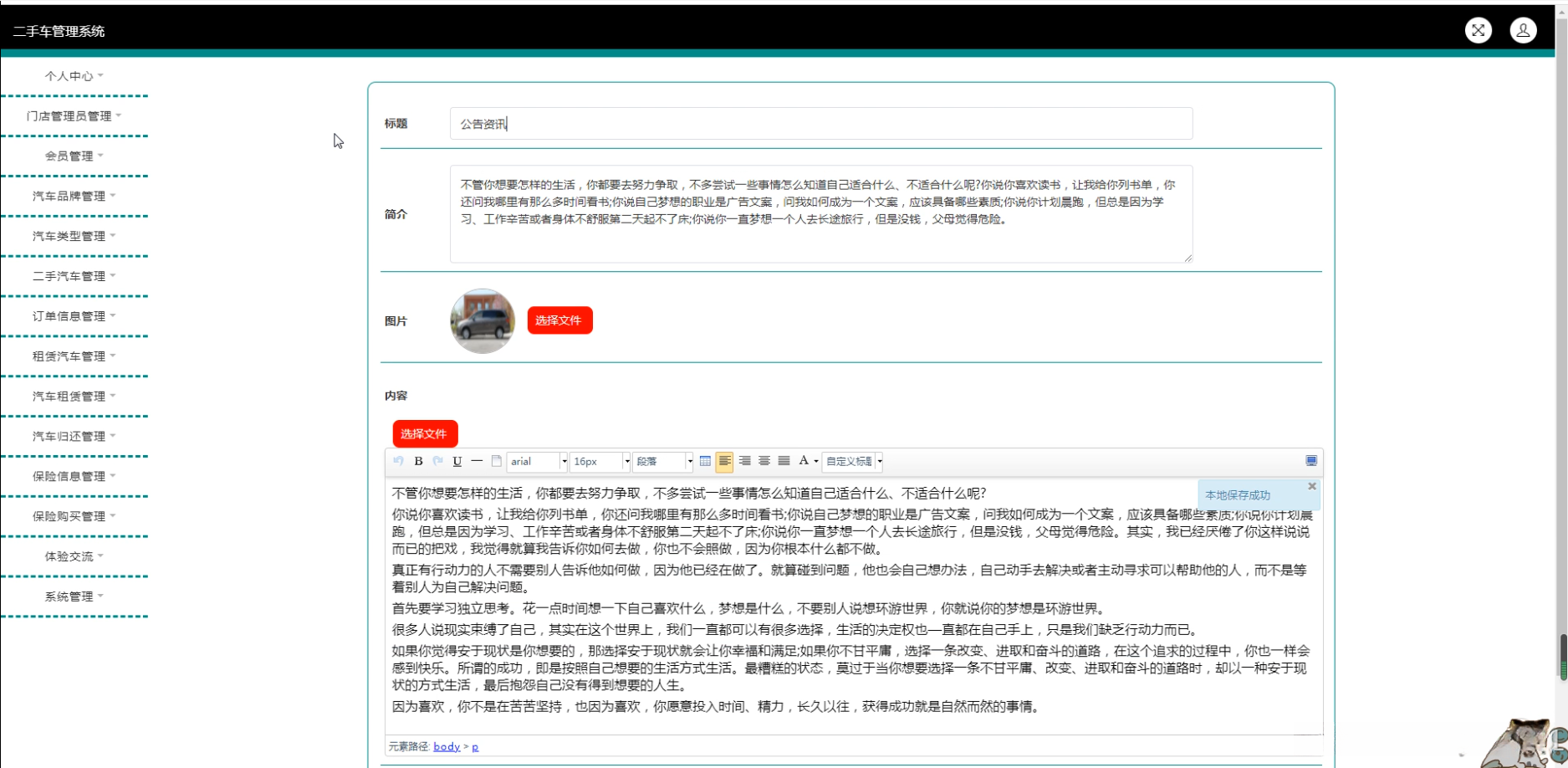Screen dimensions: 1568x768
Task: Insert a horizontal rule line
Action: (477, 461)
